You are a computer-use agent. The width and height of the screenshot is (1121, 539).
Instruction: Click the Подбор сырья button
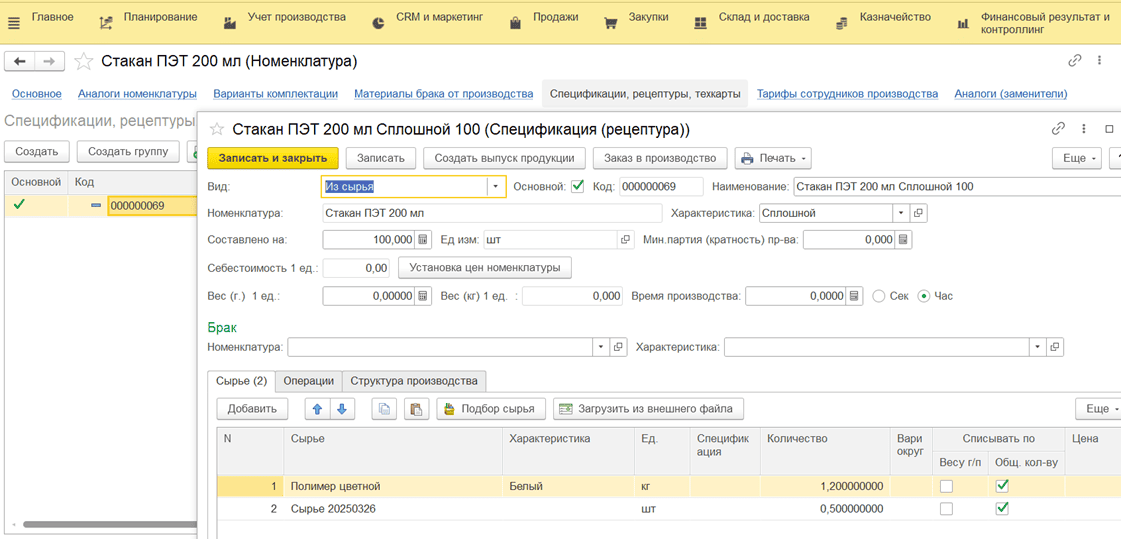pyautogui.click(x=491, y=409)
